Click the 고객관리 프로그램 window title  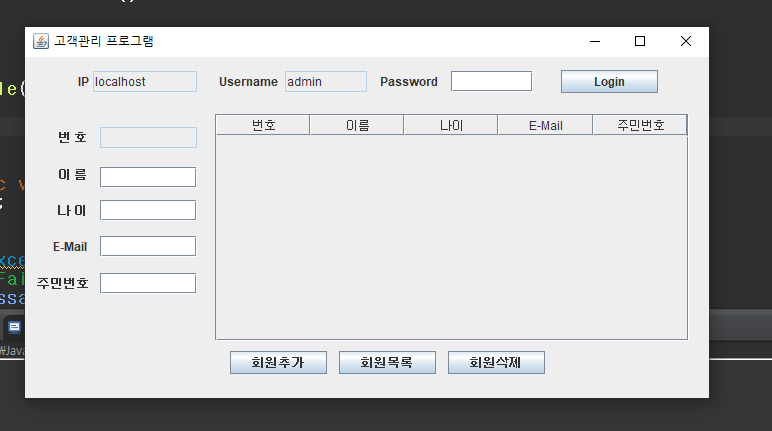coord(104,41)
